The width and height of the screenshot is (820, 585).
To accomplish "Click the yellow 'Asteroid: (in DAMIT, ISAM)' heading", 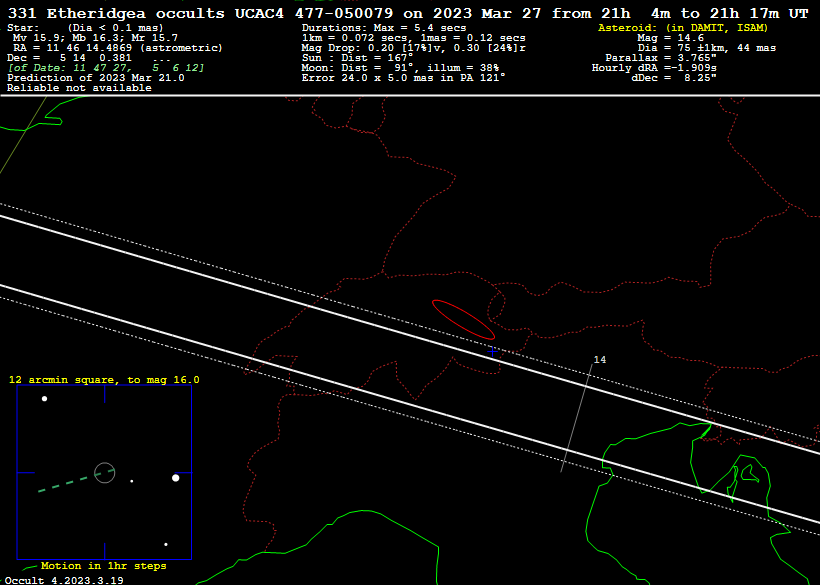I will 683,28.
